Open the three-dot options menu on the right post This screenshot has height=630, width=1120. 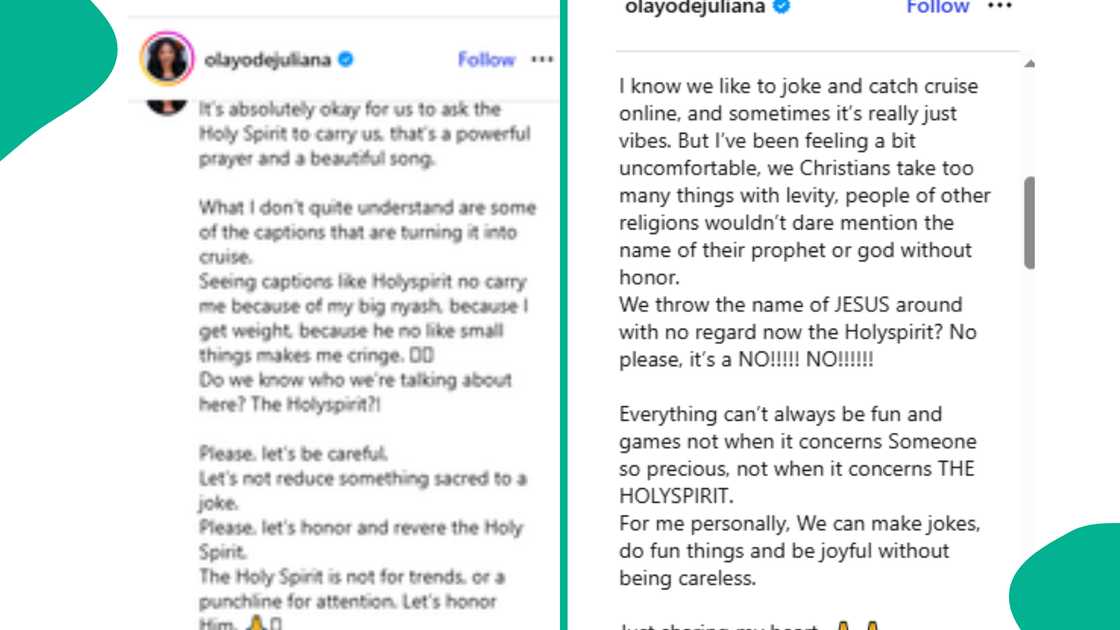(998, 7)
